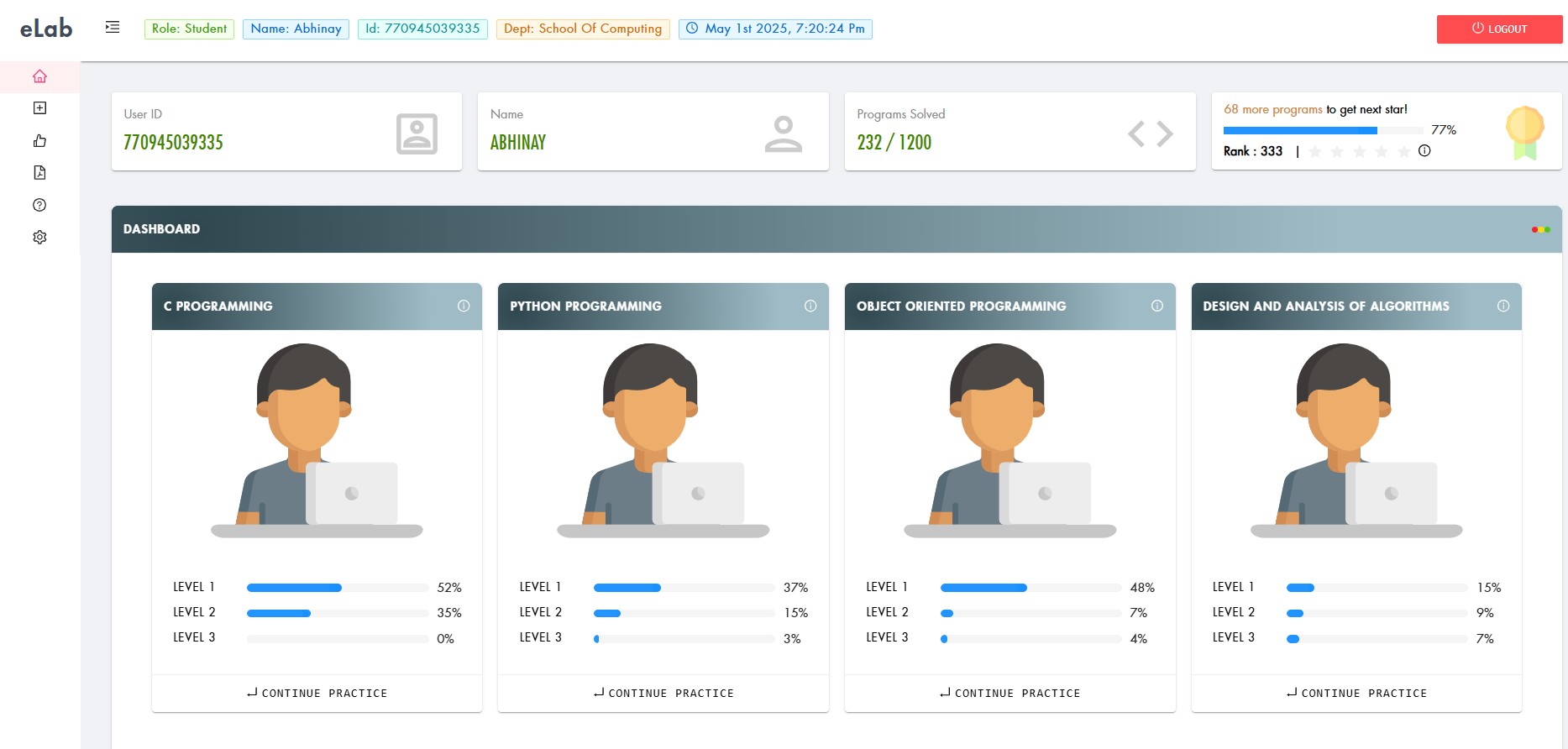This screenshot has height=749, width=1568.
Task: Open the settings gear icon in sidebar
Action: [x=39, y=238]
